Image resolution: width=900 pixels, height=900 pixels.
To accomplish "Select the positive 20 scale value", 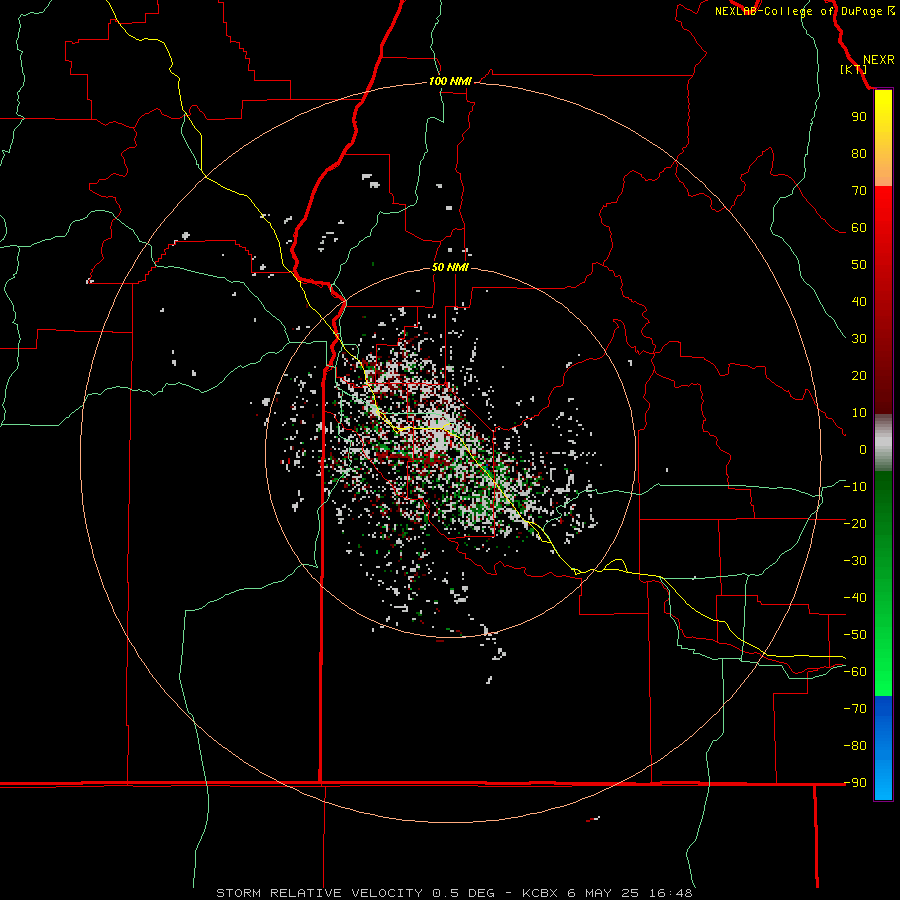I will pos(859,376).
